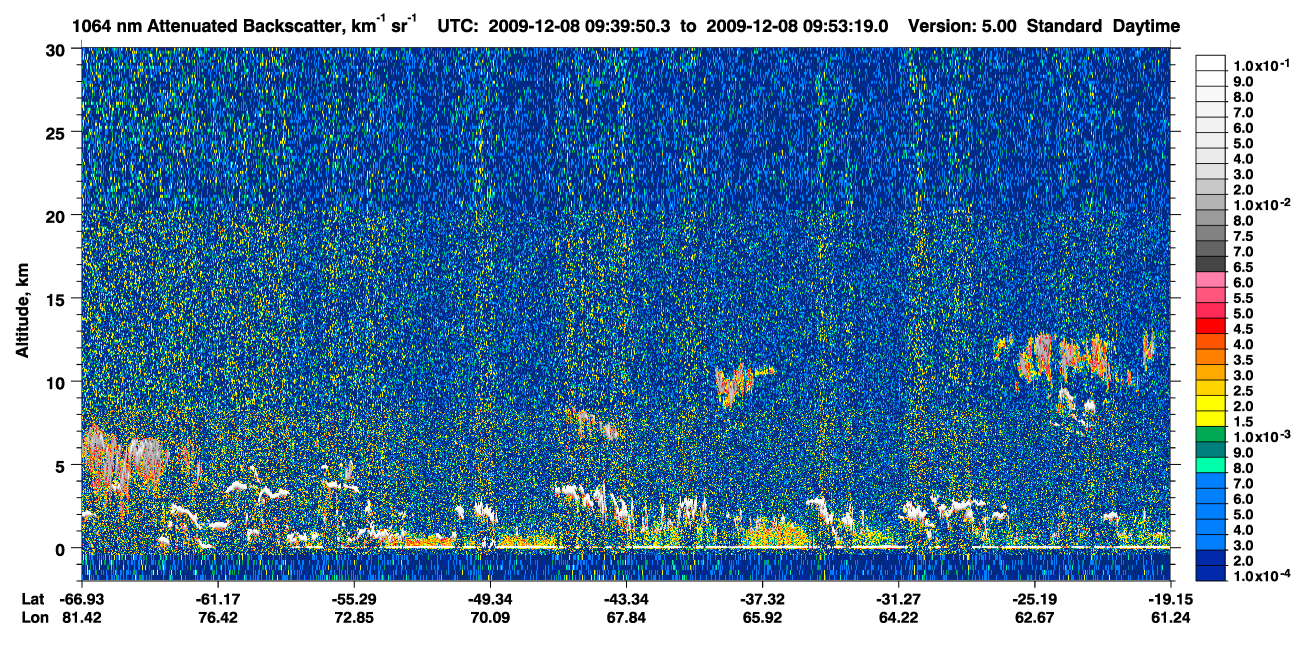Click colorbar label '2.5'
Image resolution: width=1300 pixels, height=667 pixels.
click(1243, 391)
